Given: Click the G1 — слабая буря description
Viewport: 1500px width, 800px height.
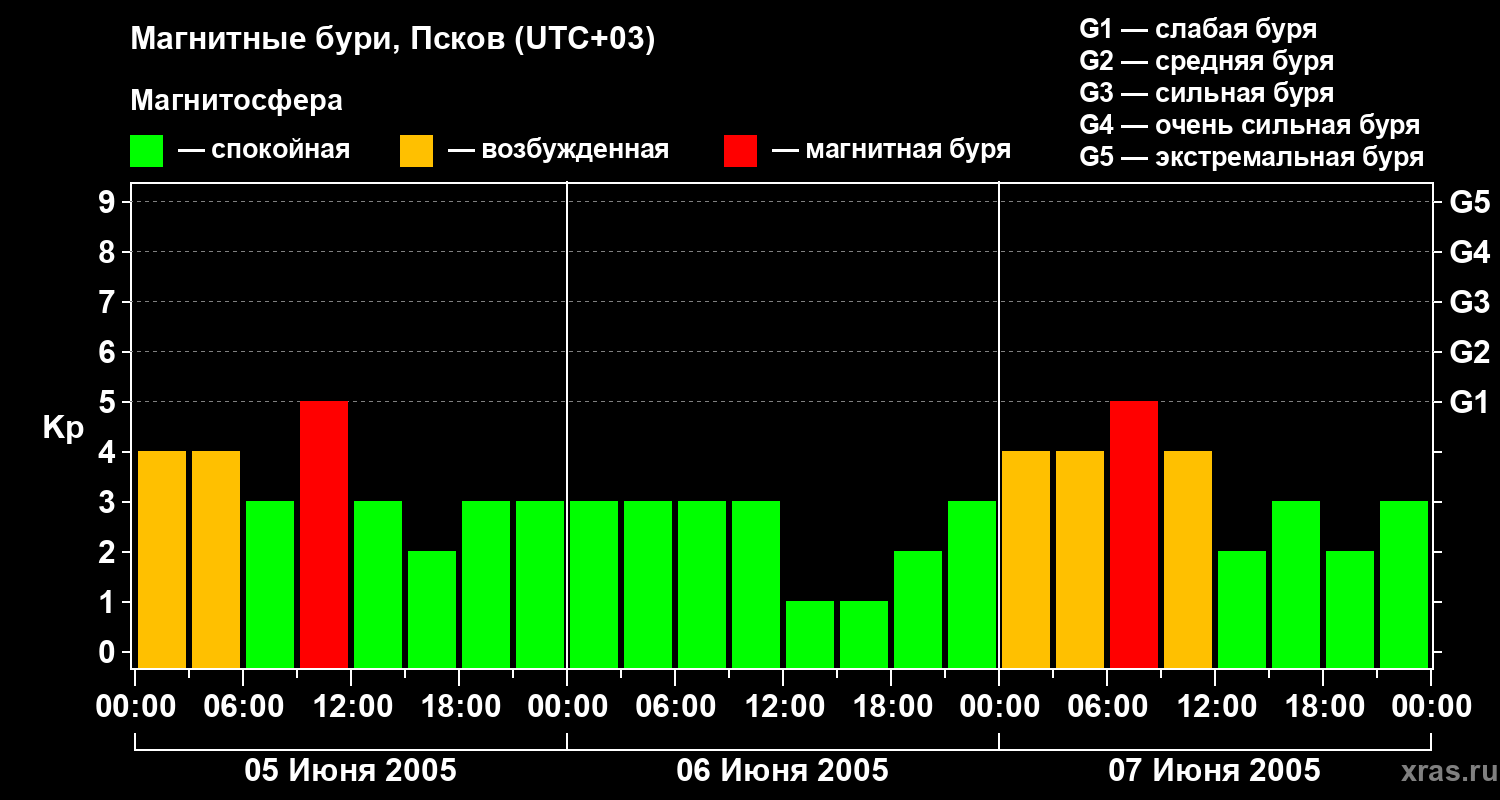Looking at the screenshot, I should (1198, 29).
